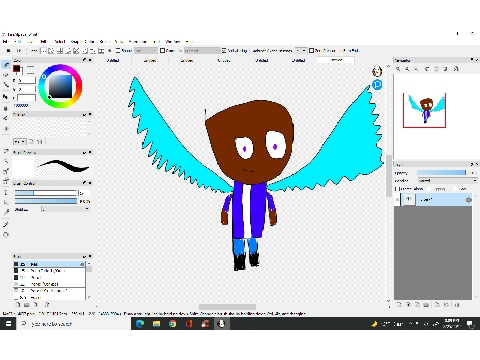Select the Fill rectangle shape tool

(6, 108)
